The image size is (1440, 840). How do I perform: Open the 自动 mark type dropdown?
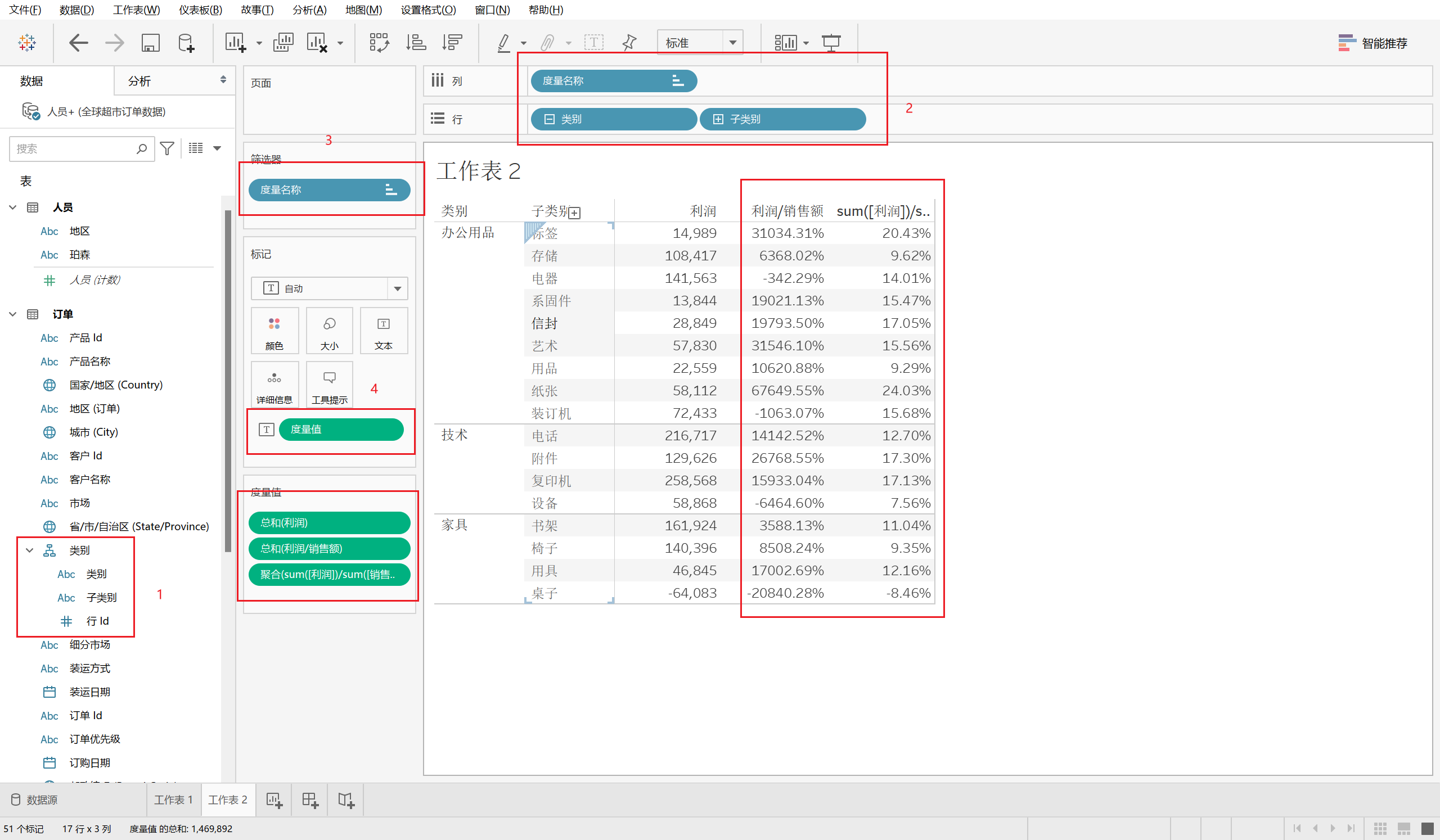click(x=397, y=288)
